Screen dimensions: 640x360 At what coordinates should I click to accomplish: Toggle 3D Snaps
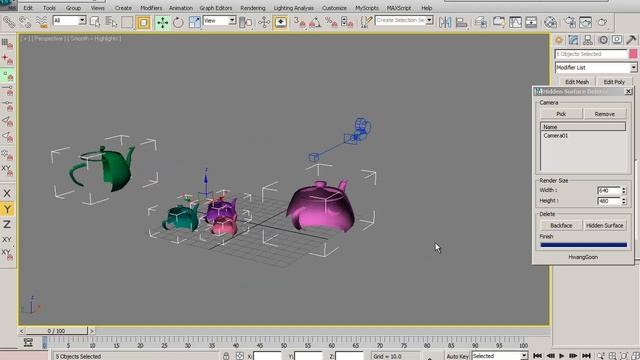point(299,22)
